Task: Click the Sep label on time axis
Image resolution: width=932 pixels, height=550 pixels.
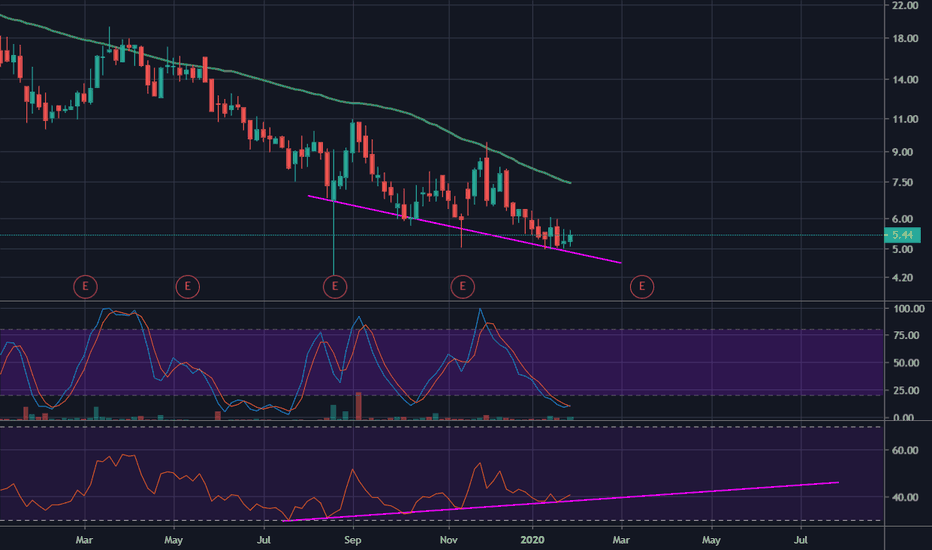Action: point(353,540)
